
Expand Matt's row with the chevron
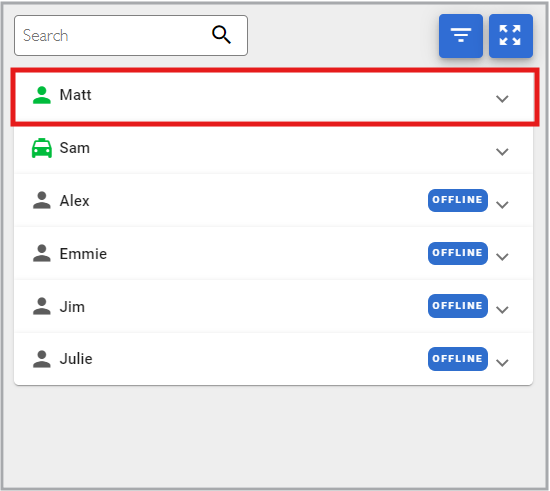click(x=502, y=99)
